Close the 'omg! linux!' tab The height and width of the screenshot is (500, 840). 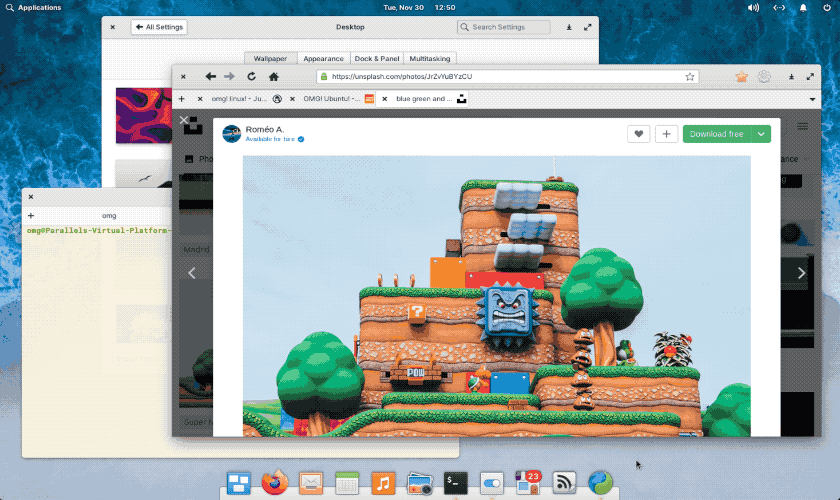click(200, 99)
